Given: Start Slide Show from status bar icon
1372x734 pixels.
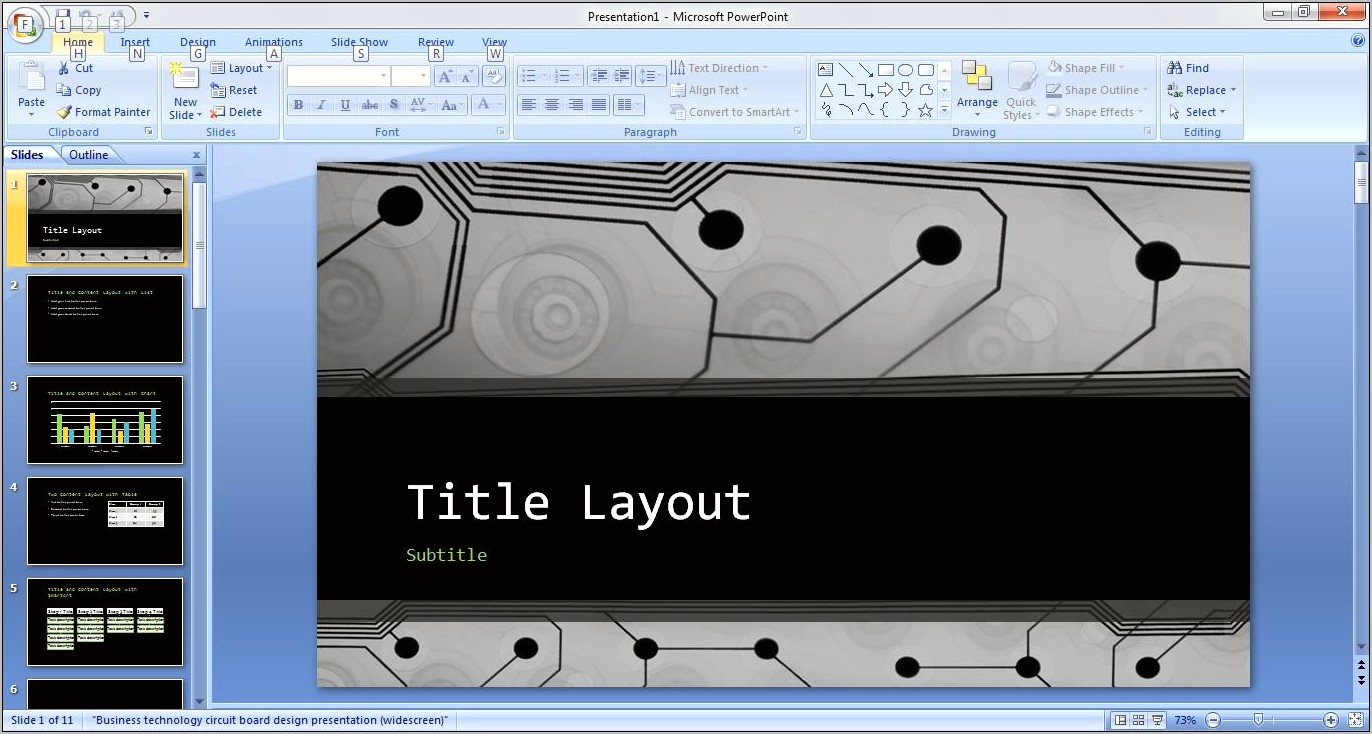Looking at the screenshot, I should click(1157, 720).
